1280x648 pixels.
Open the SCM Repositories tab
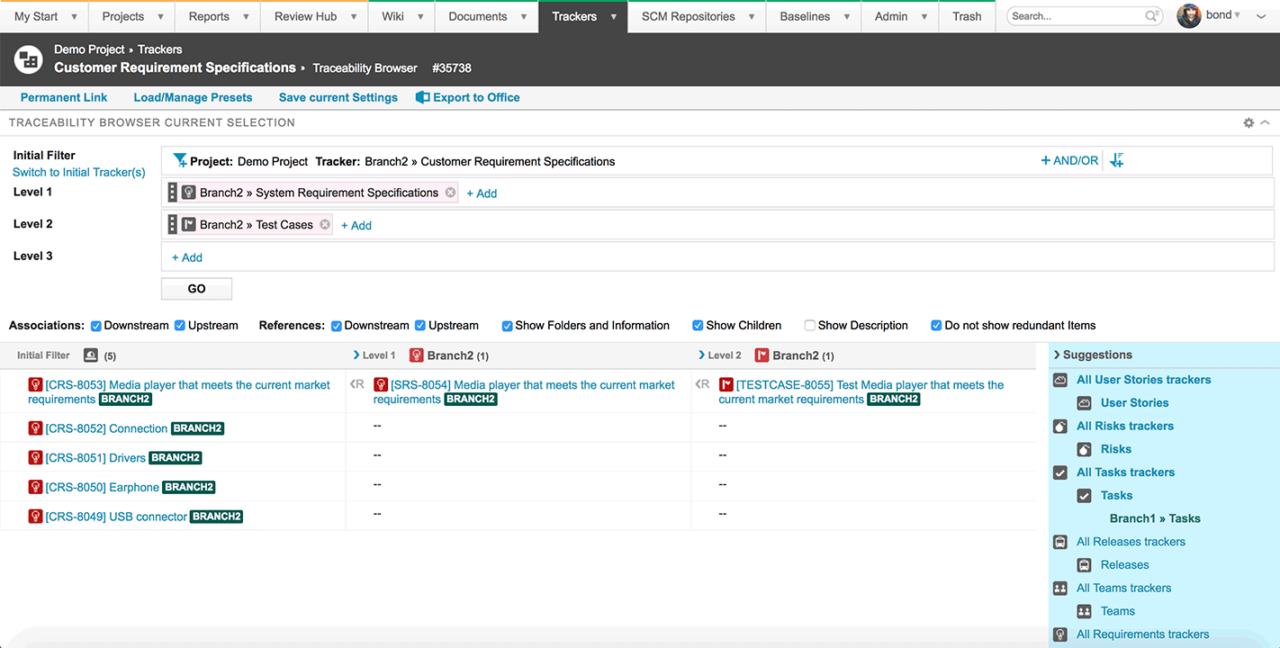[x=688, y=16]
